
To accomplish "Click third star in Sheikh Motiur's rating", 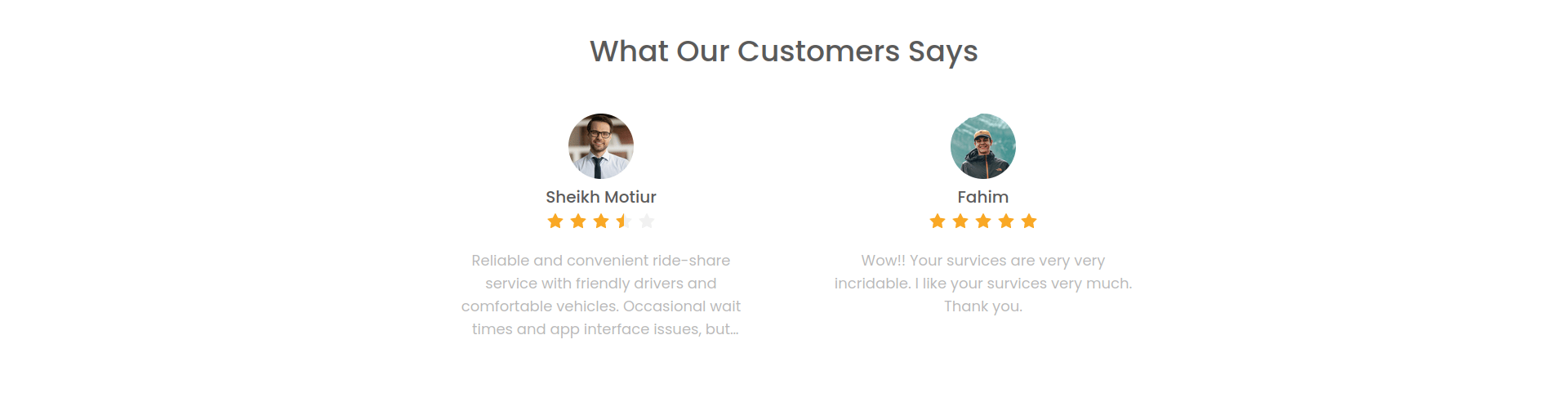I will pos(601,221).
